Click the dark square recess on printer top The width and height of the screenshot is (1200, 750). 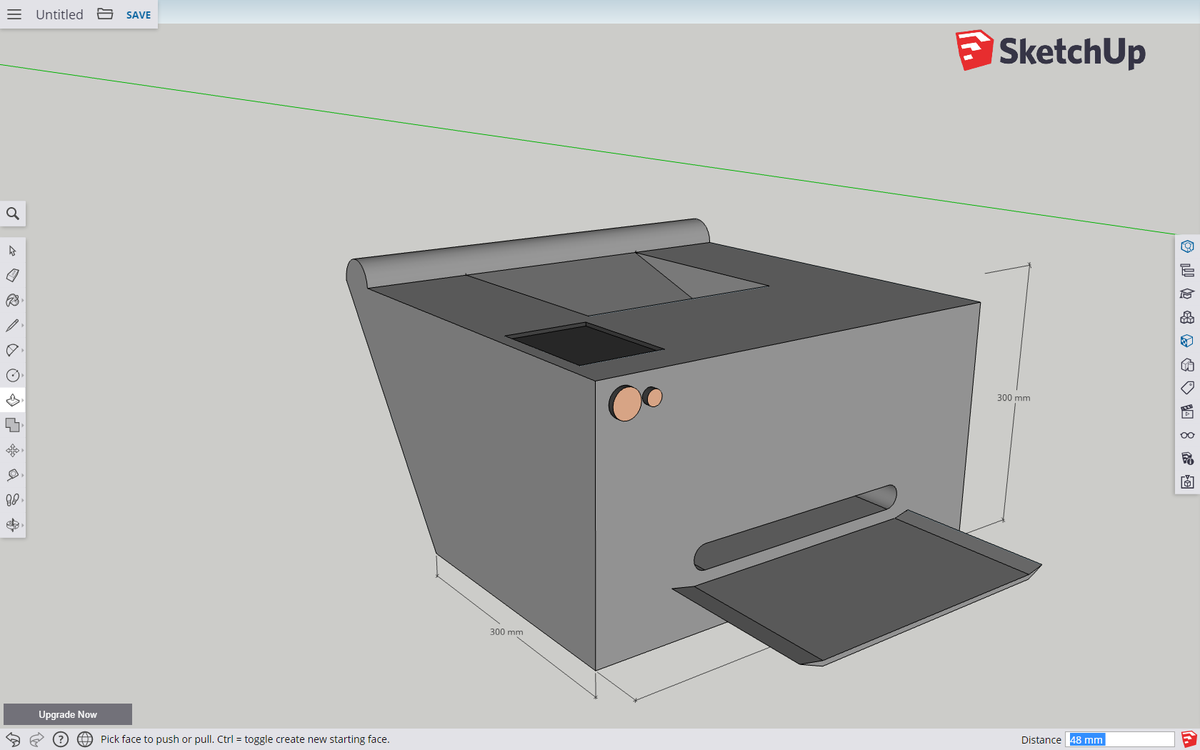(x=586, y=343)
